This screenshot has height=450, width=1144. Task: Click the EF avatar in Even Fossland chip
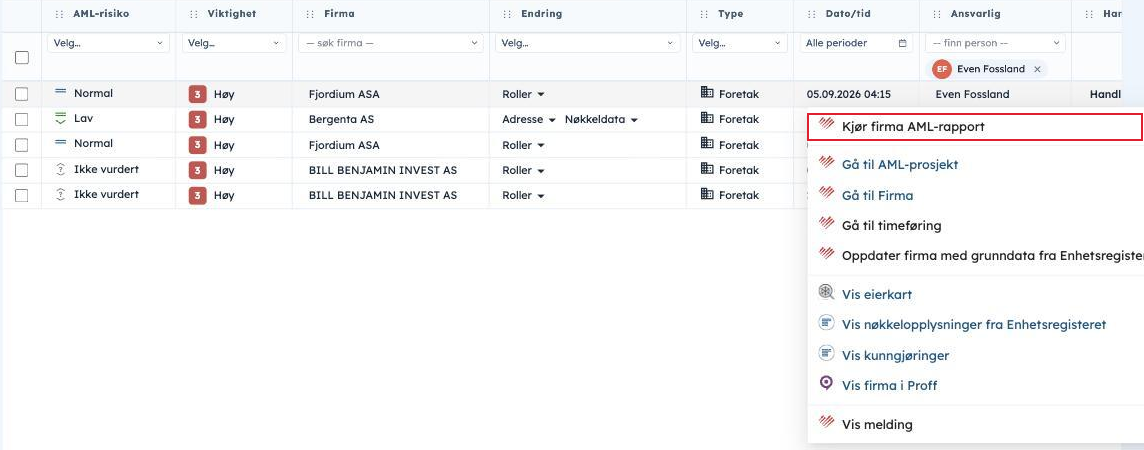coord(943,69)
